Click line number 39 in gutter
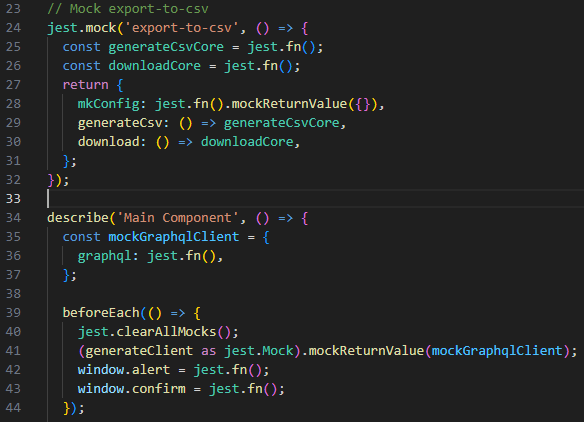The height and width of the screenshot is (422, 584). [x=13, y=313]
